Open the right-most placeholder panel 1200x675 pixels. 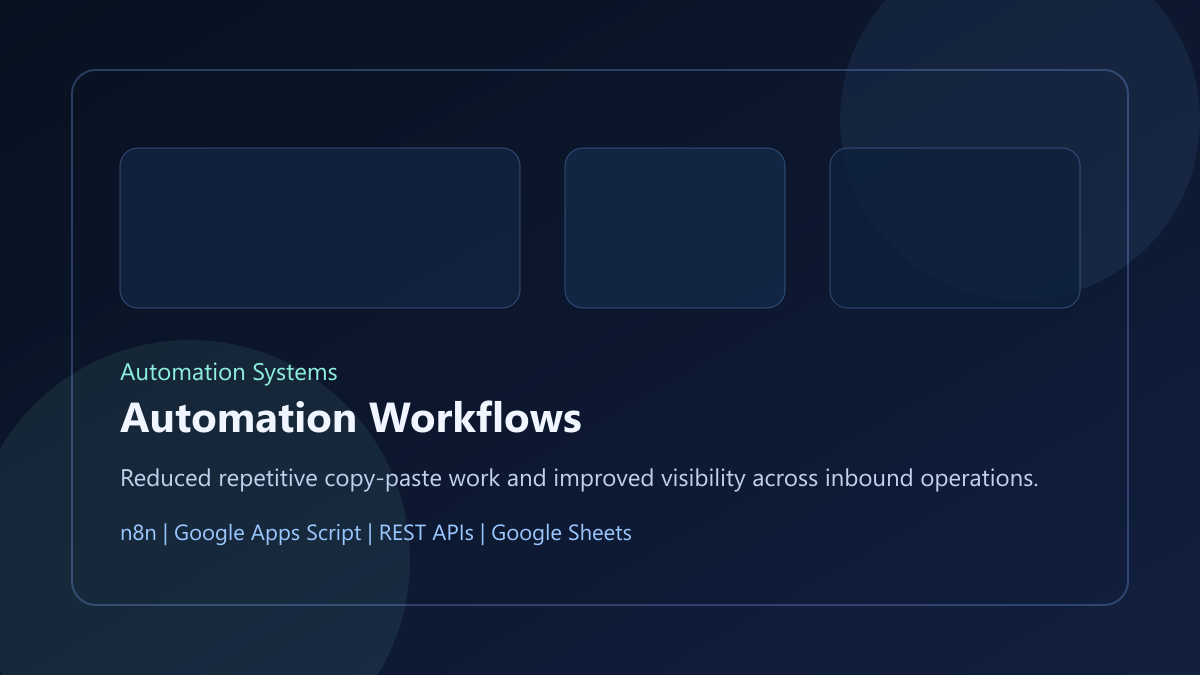tap(955, 228)
